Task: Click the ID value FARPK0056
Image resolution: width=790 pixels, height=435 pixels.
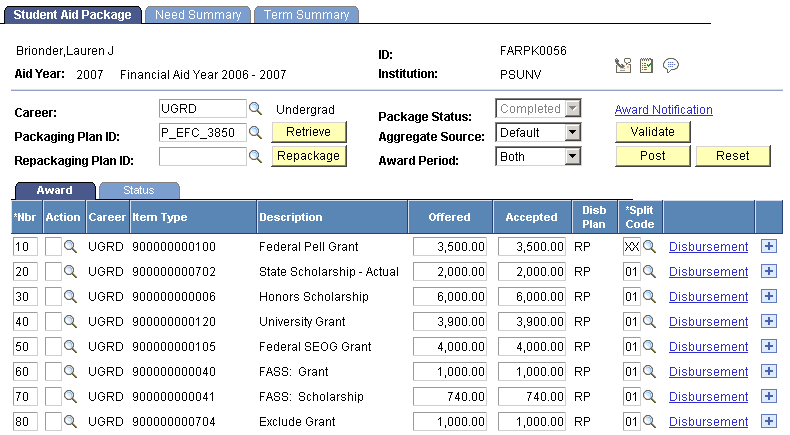Action: point(533,51)
